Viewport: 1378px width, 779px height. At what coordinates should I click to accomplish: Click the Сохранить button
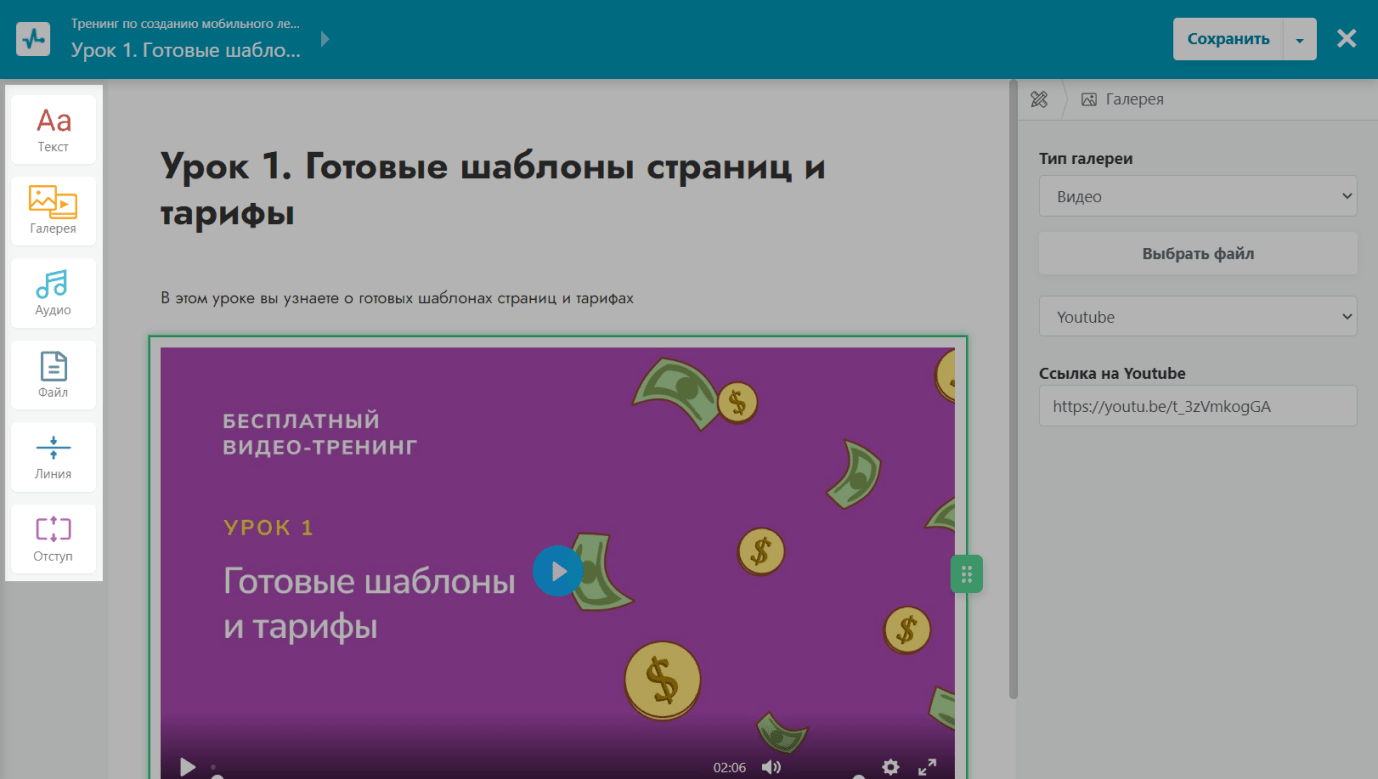click(1228, 39)
